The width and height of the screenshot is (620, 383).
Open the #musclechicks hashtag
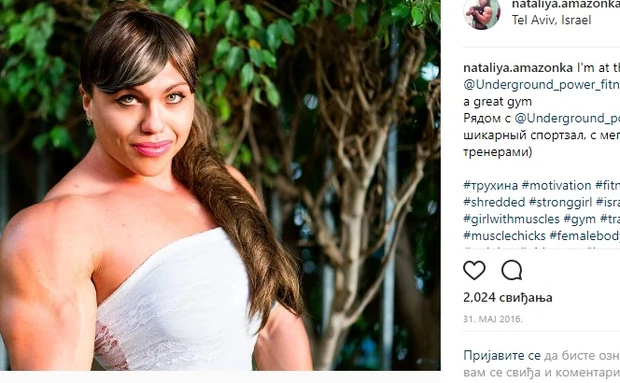click(x=504, y=236)
